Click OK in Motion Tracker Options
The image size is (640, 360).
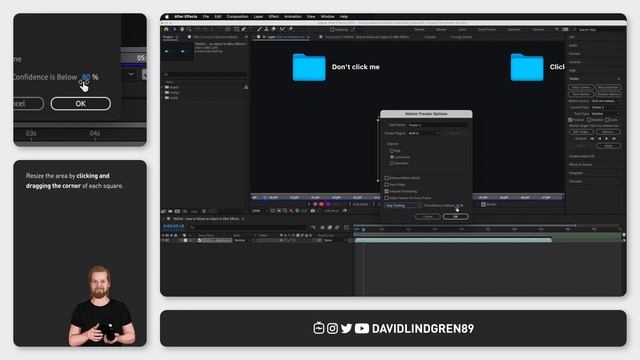[x=456, y=217]
